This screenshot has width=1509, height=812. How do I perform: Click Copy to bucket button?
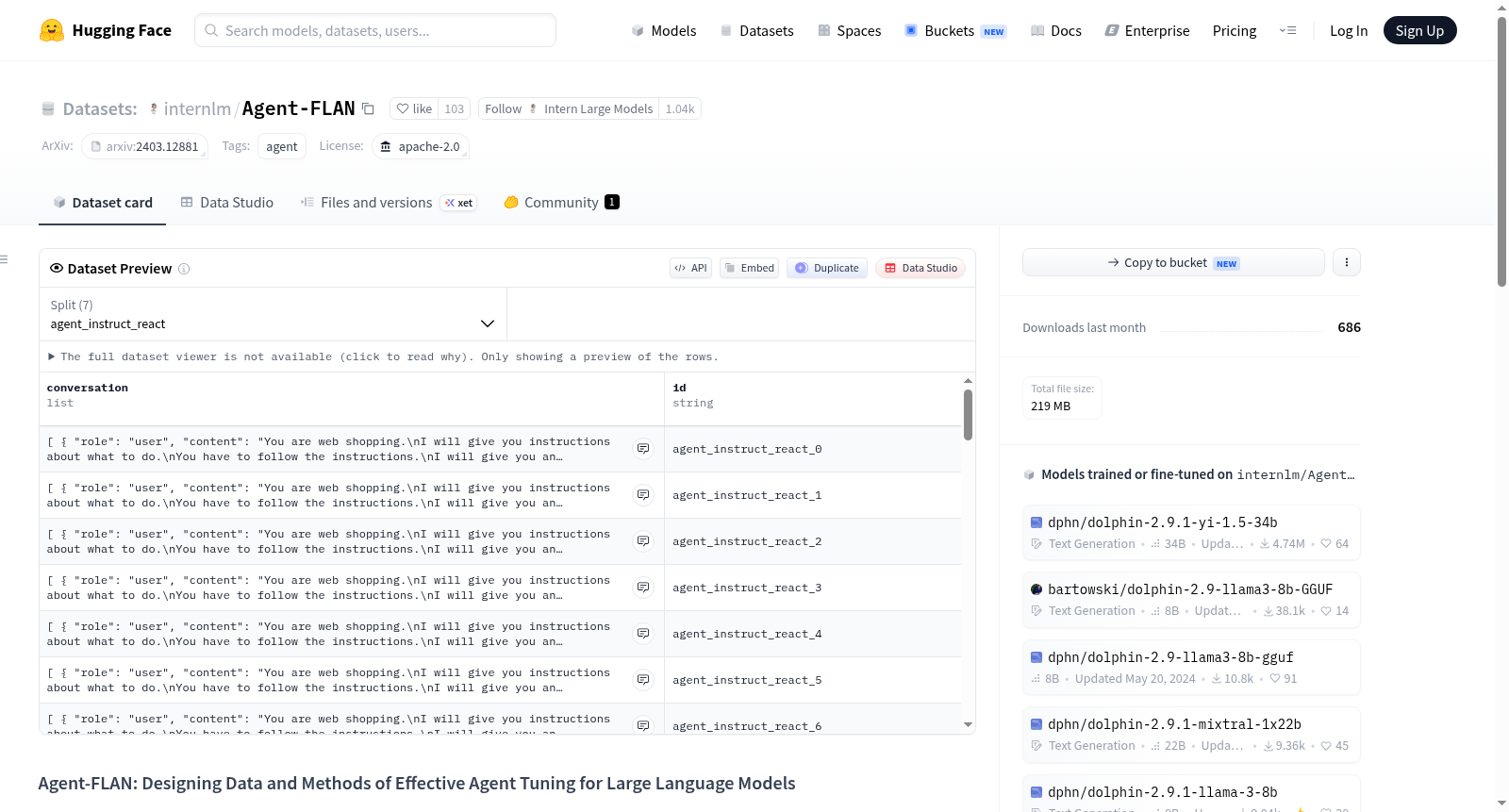pos(1173,262)
